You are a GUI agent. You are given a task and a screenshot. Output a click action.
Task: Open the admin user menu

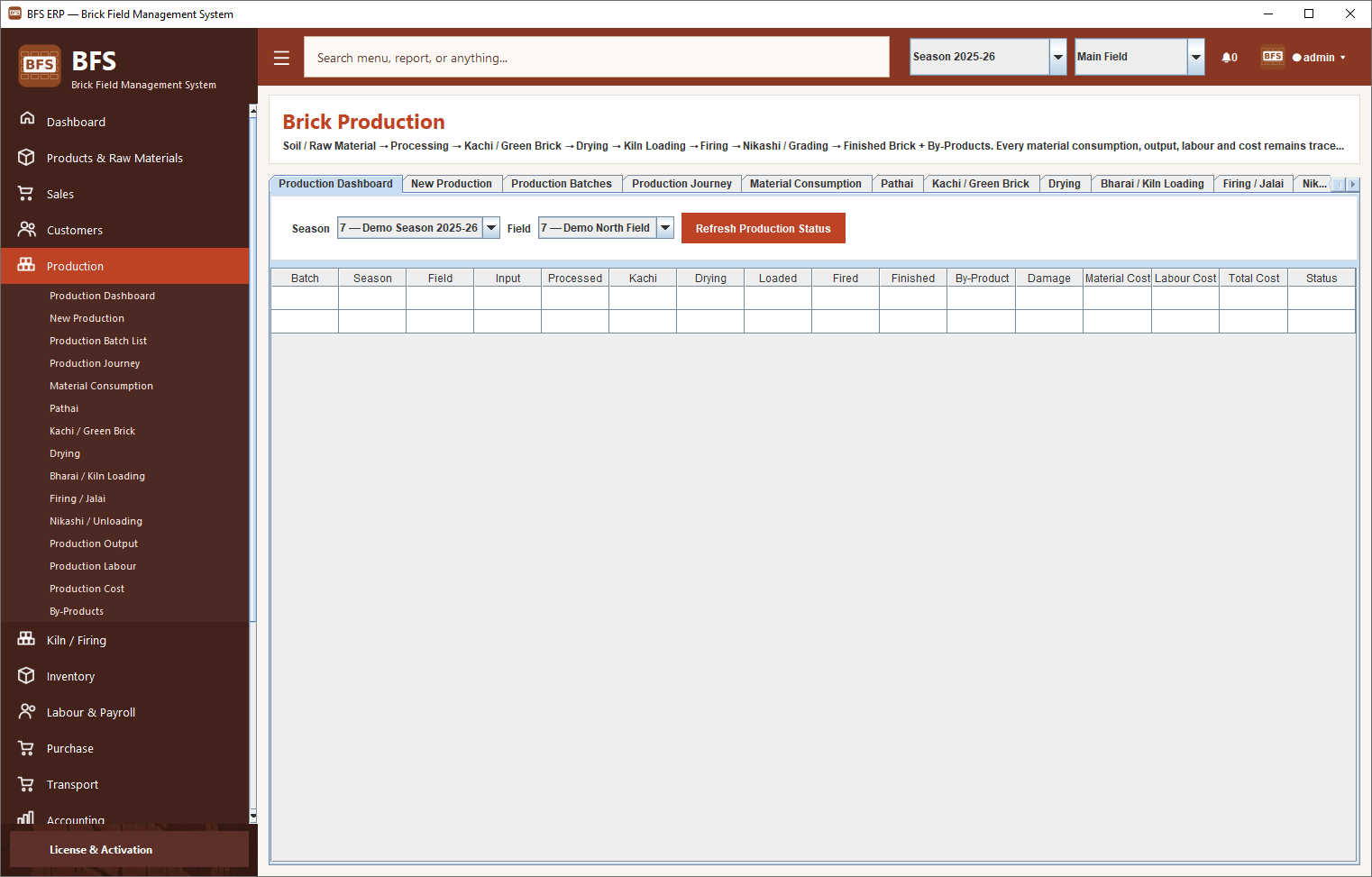(1319, 58)
